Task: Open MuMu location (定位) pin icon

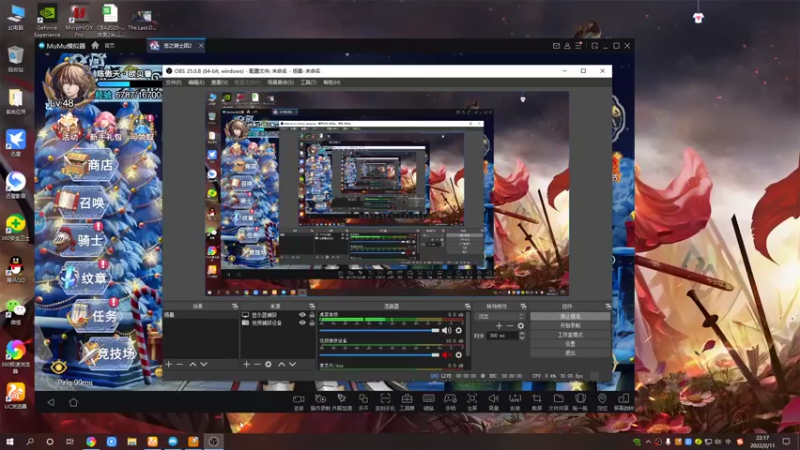Action: pyautogui.click(x=602, y=398)
